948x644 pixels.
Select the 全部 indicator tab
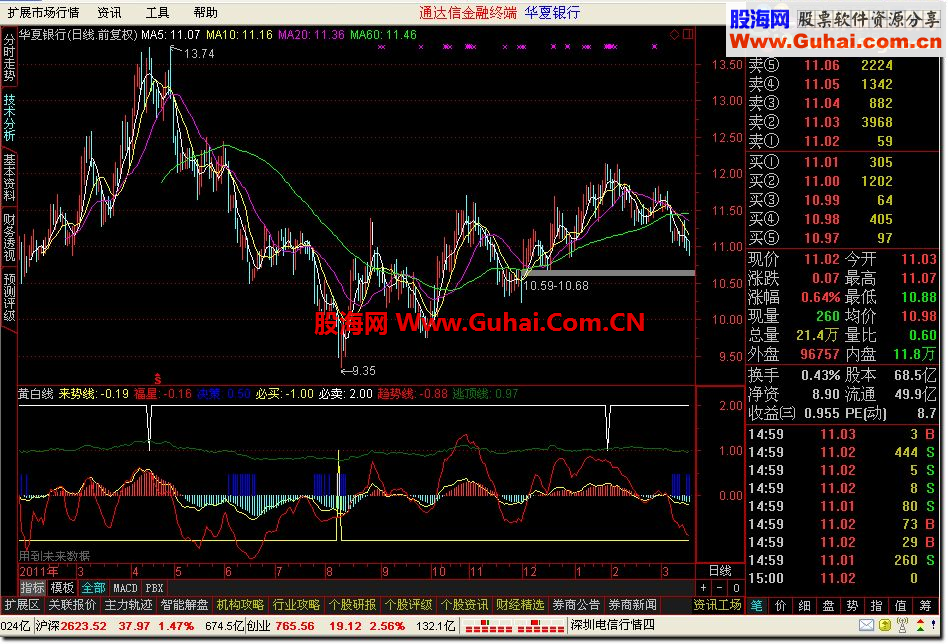click(x=93, y=588)
